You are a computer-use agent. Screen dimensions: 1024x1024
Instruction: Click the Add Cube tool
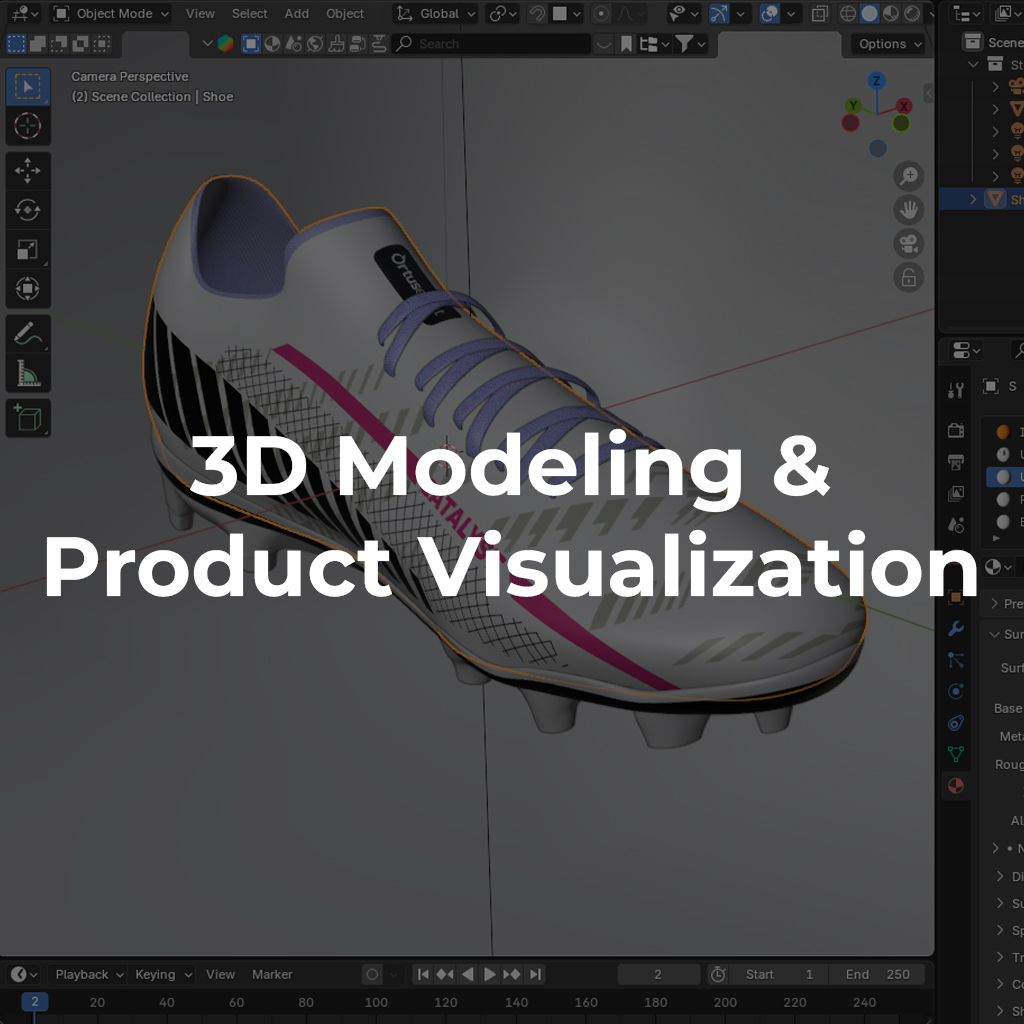click(x=27, y=417)
